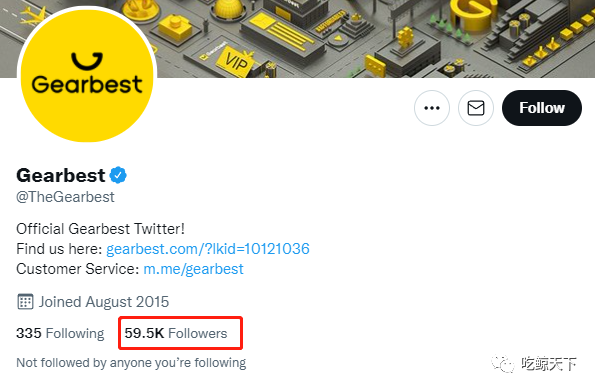595x389 pixels.
Task: Open the Gearbest yellow profile avatar
Action: tap(87, 76)
